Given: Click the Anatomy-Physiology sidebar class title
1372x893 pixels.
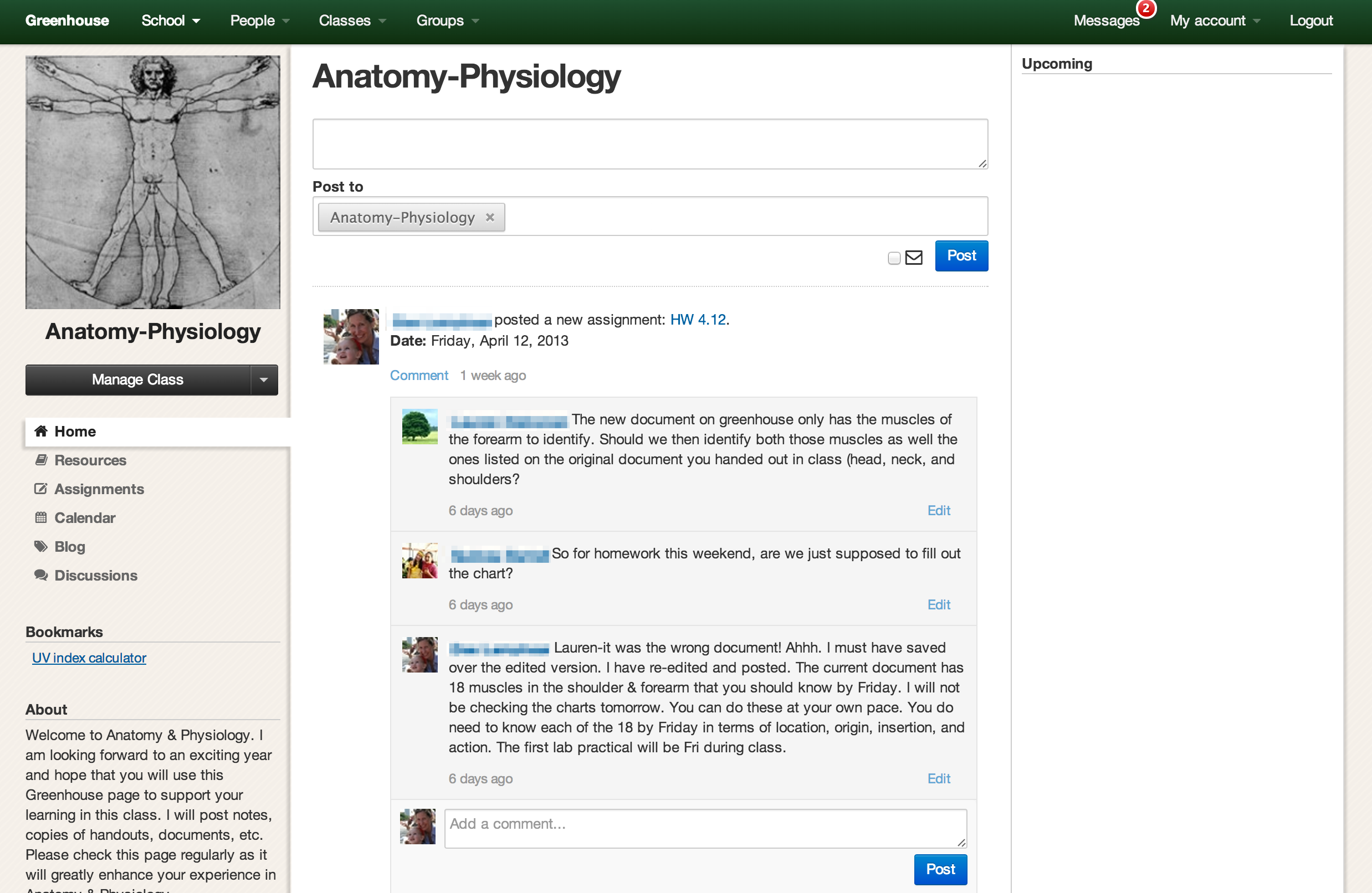Looking at the screenshot, I should (153, 332).
